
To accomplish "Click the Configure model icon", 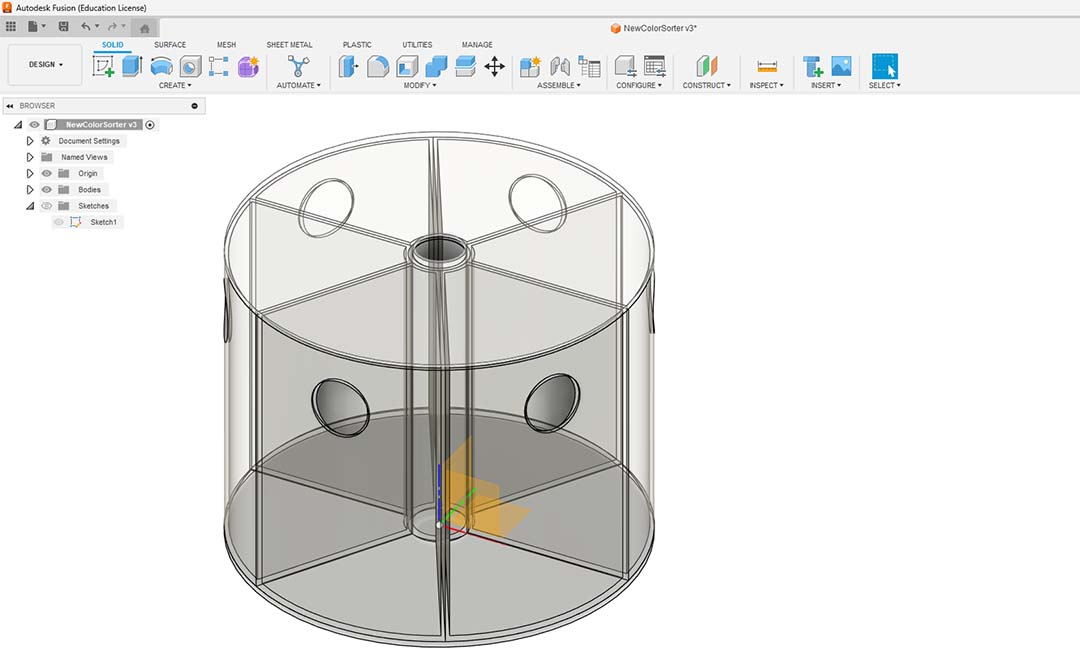I will [625, 67].
